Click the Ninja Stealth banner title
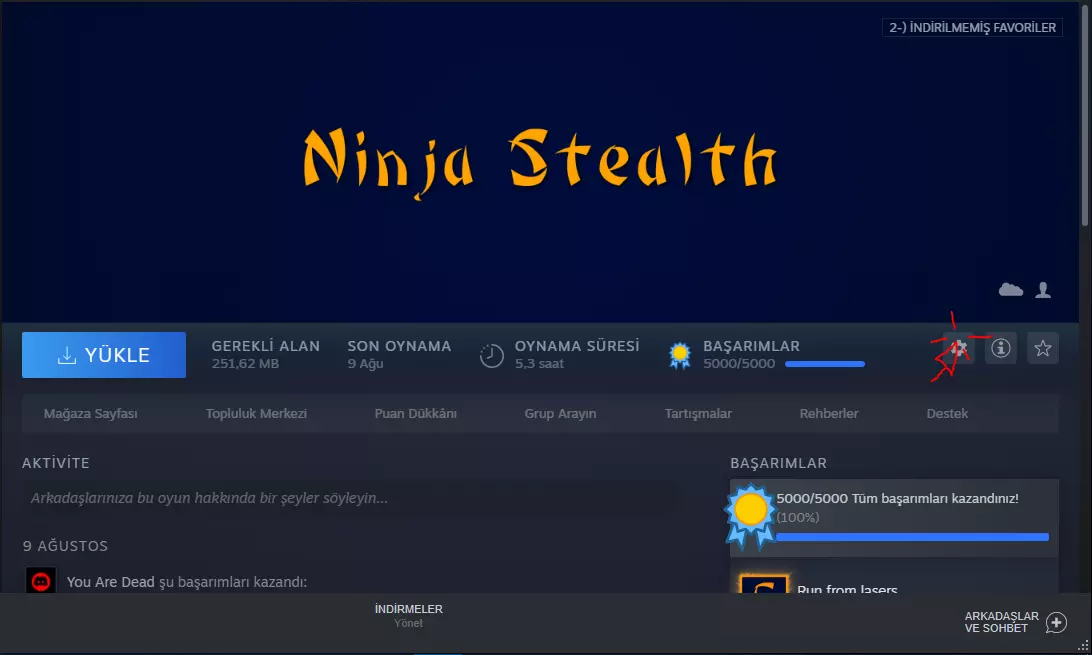Viewport: 1092px width, 655px height. pyautogui.click(x=540, y=162)
